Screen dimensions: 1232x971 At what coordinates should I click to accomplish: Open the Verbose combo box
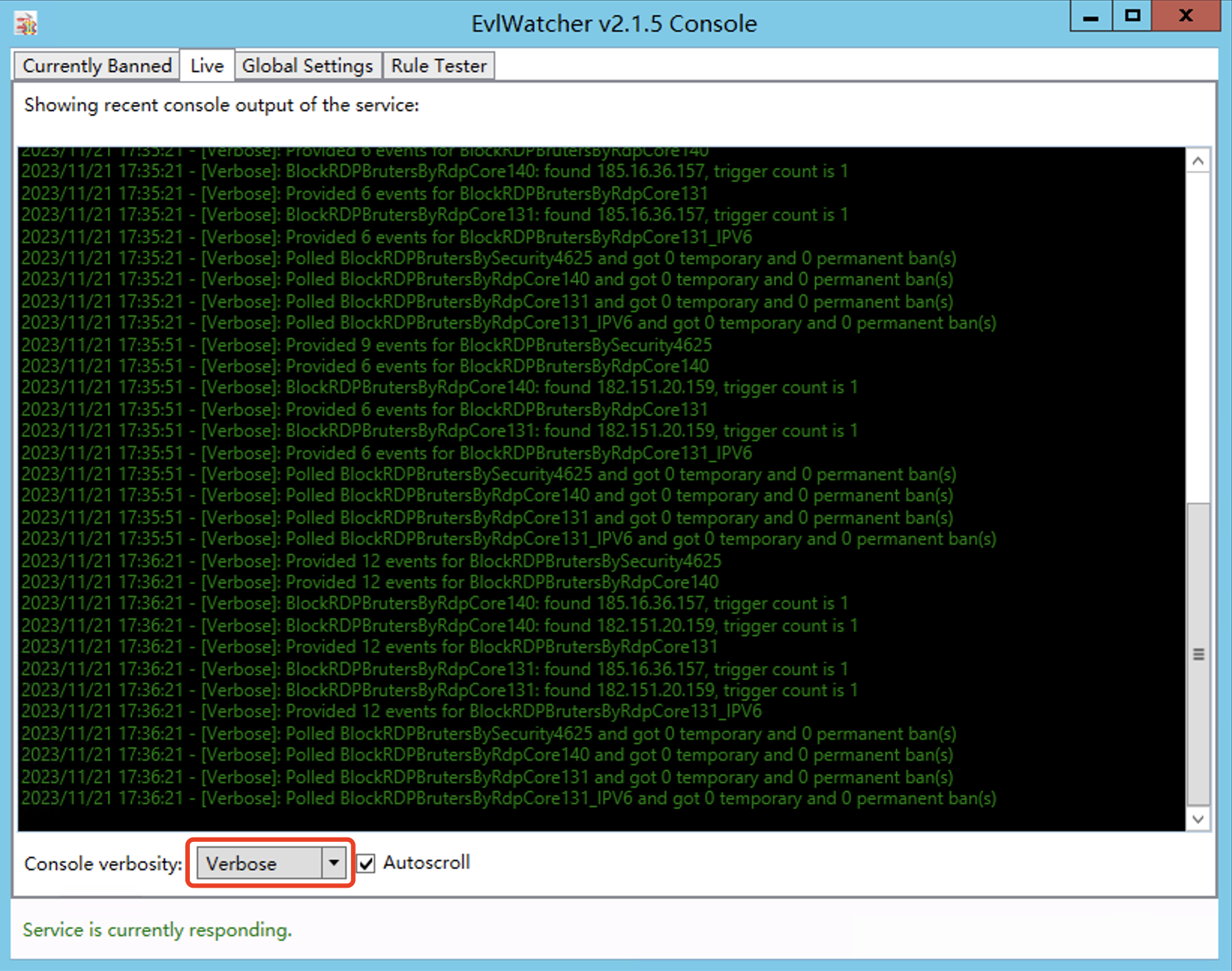pos(260,864)
